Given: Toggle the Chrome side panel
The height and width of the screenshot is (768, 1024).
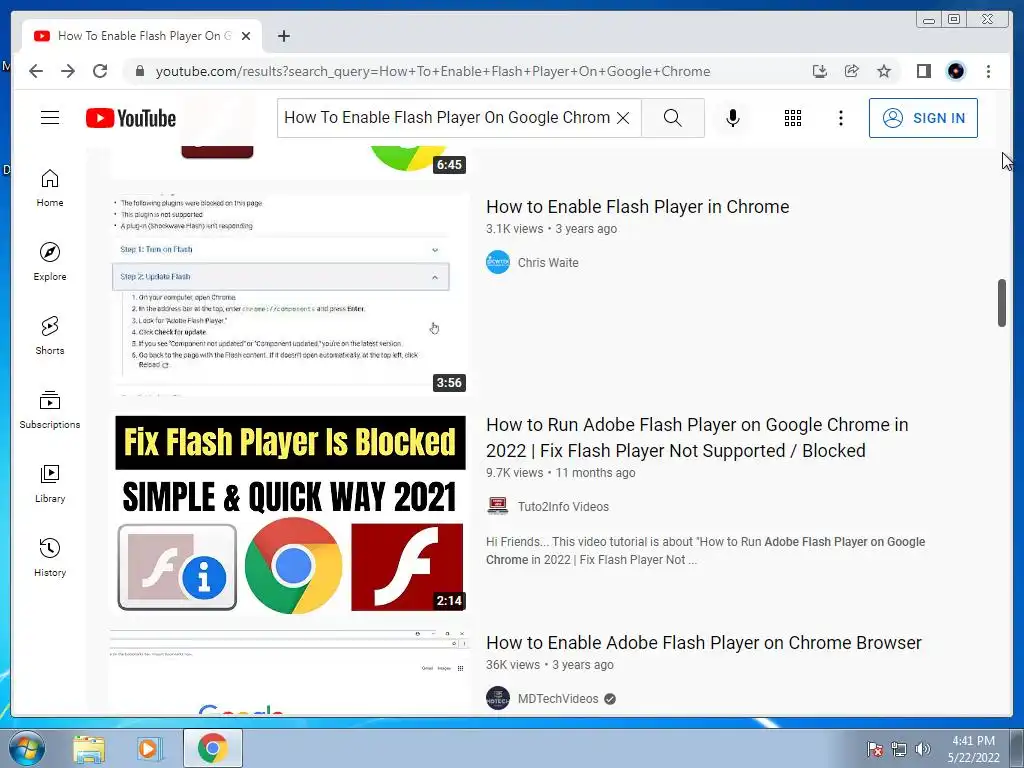Looking at the screenshot, I should [923, 71].
